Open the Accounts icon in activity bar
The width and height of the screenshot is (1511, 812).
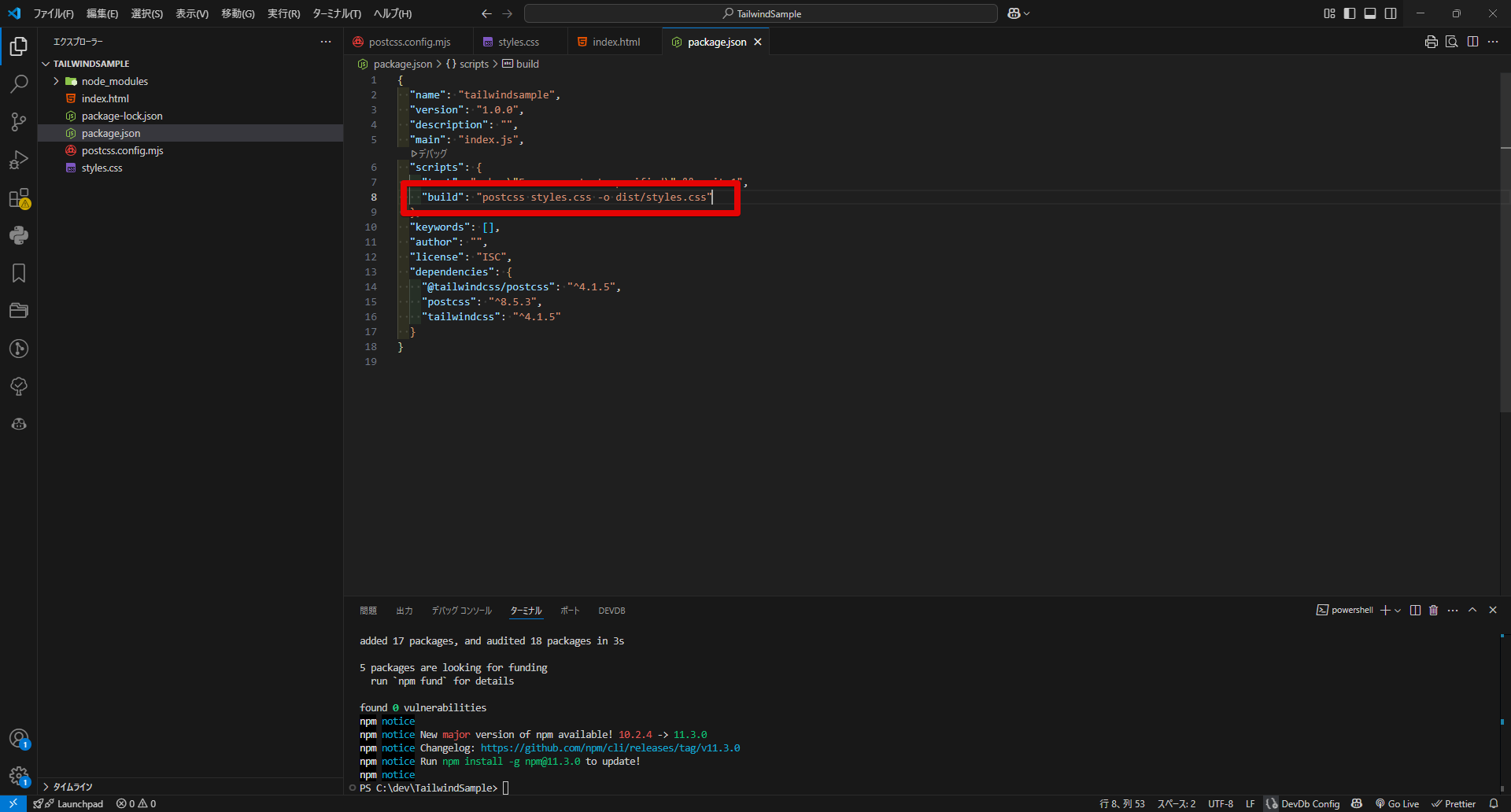click(x=19, y=739)
